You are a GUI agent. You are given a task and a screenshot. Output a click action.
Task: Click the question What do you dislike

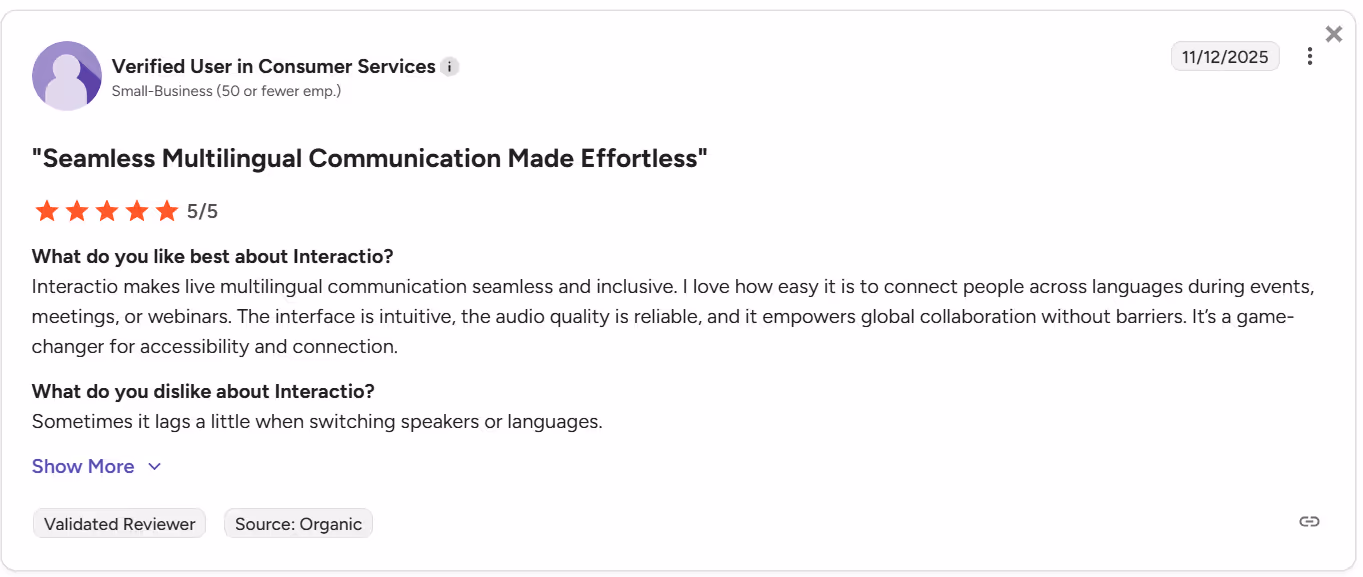201,391
